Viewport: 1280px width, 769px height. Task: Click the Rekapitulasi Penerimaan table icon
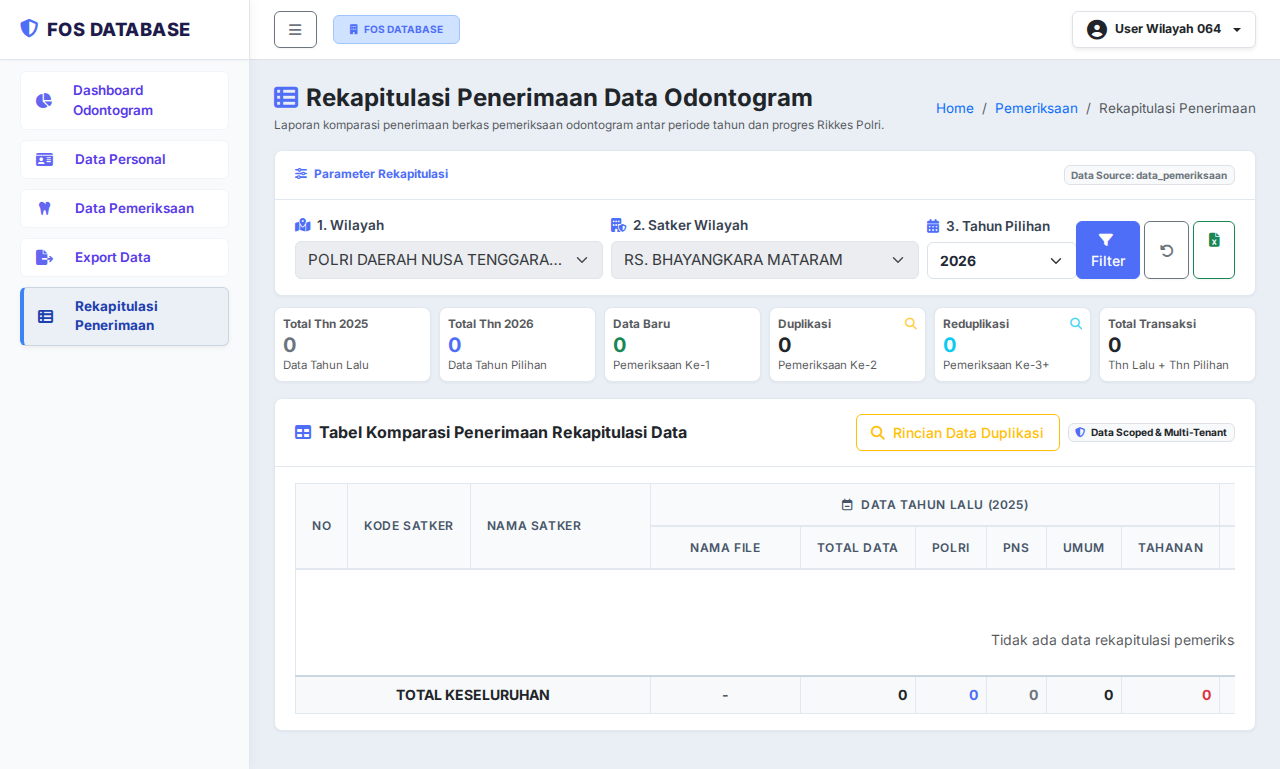(x=46, y=316)
